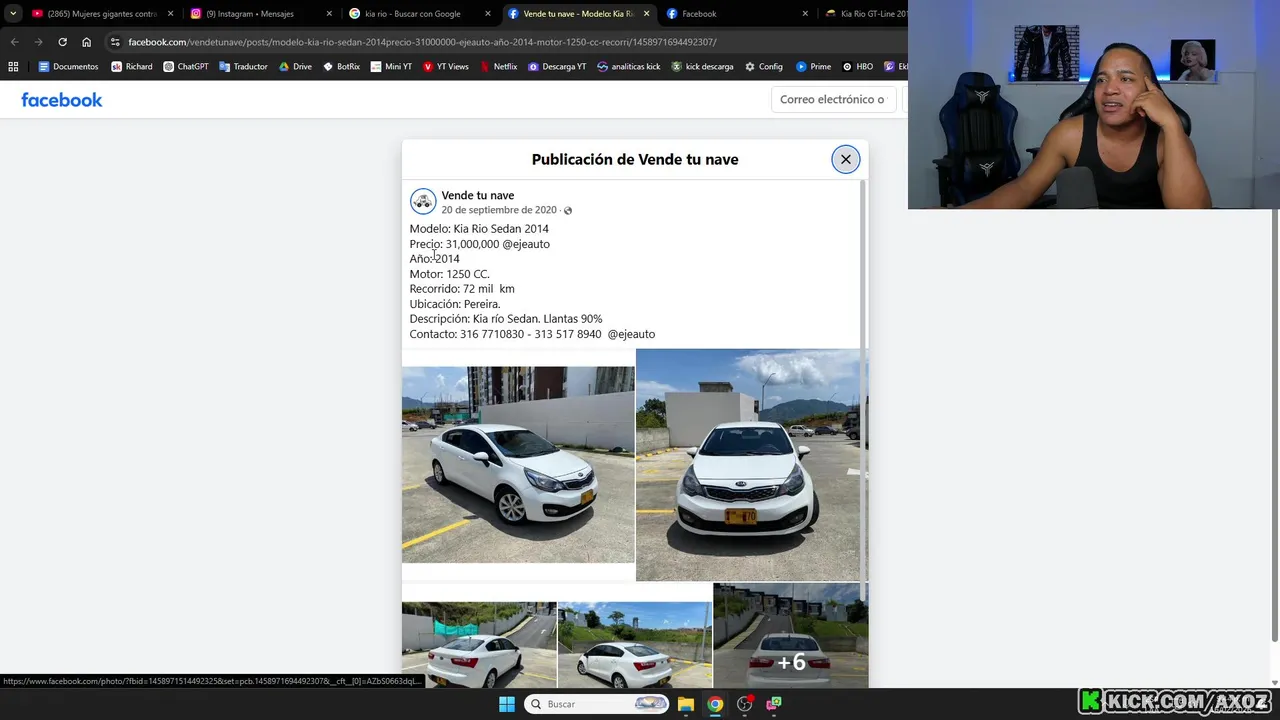The image size is (1280, 720).
Task: Click the Publicación de Vende tu nave heading
Action: [635, 159]
